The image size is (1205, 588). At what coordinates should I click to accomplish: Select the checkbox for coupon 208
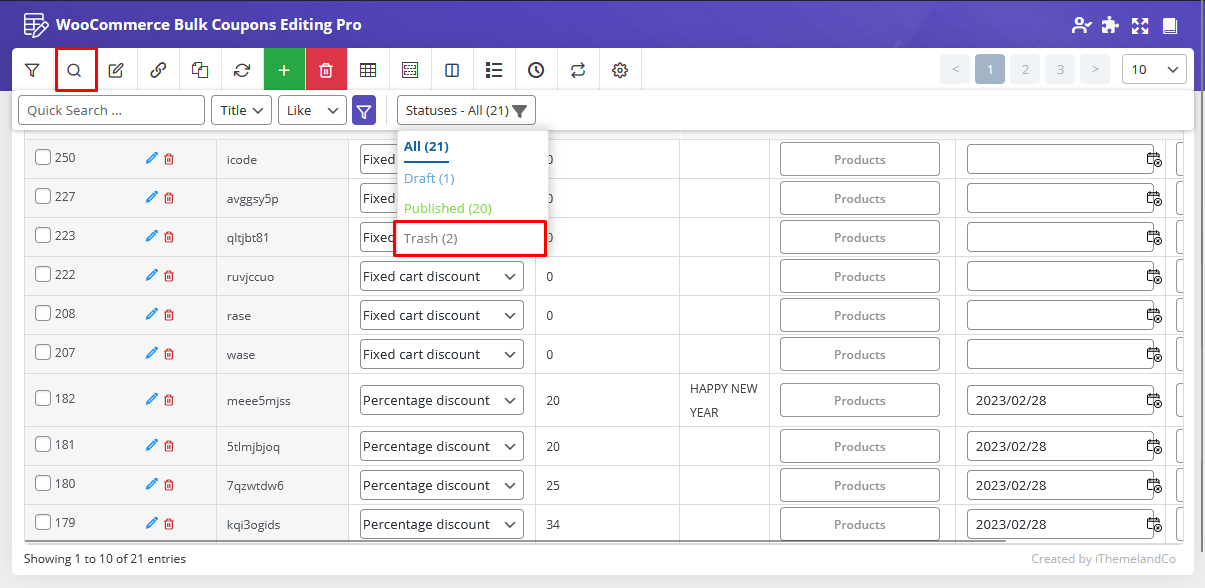coord(43,313)
